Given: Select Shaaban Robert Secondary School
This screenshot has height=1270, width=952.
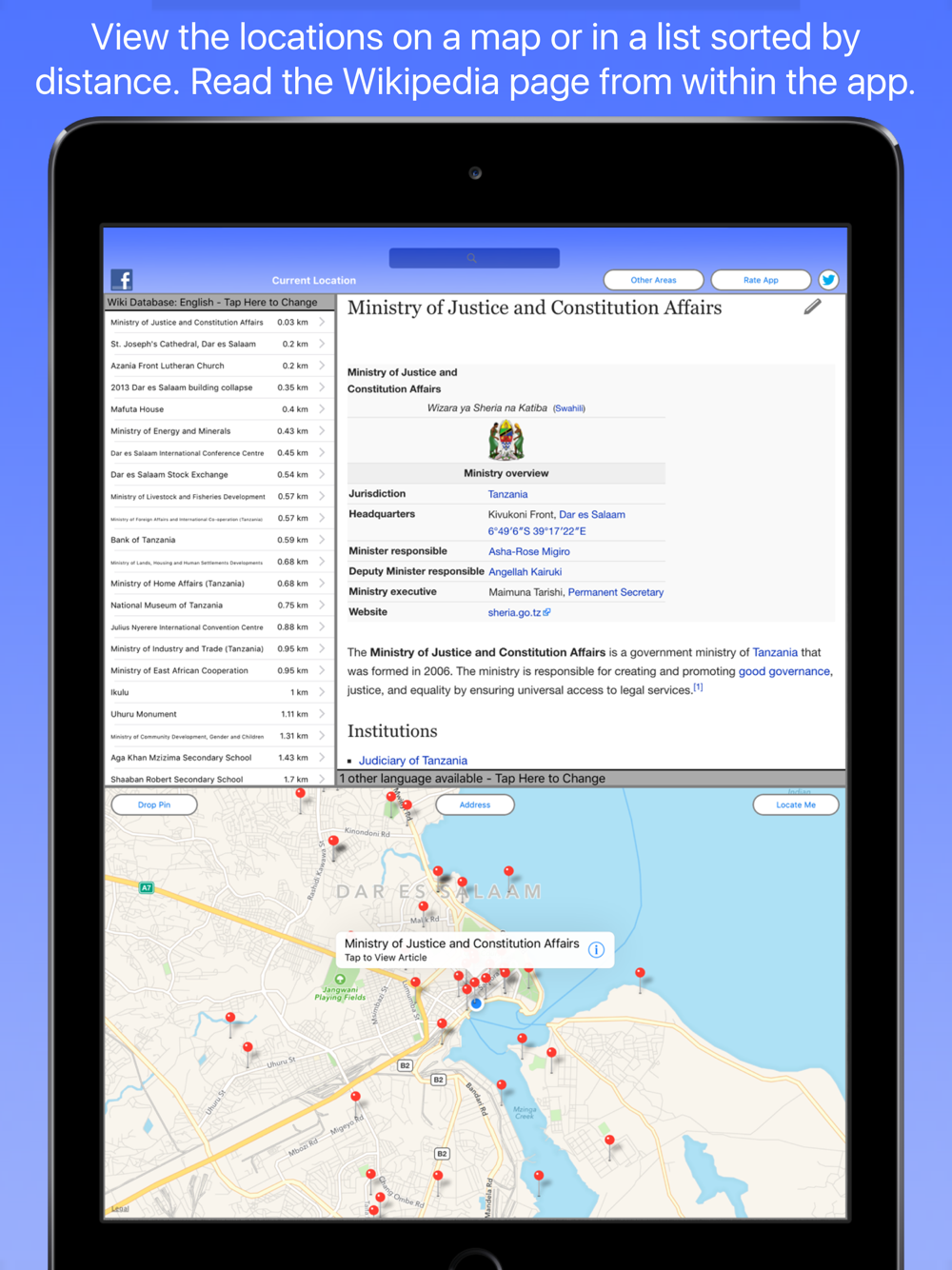Looking at the screenshot, I should 219,779.
